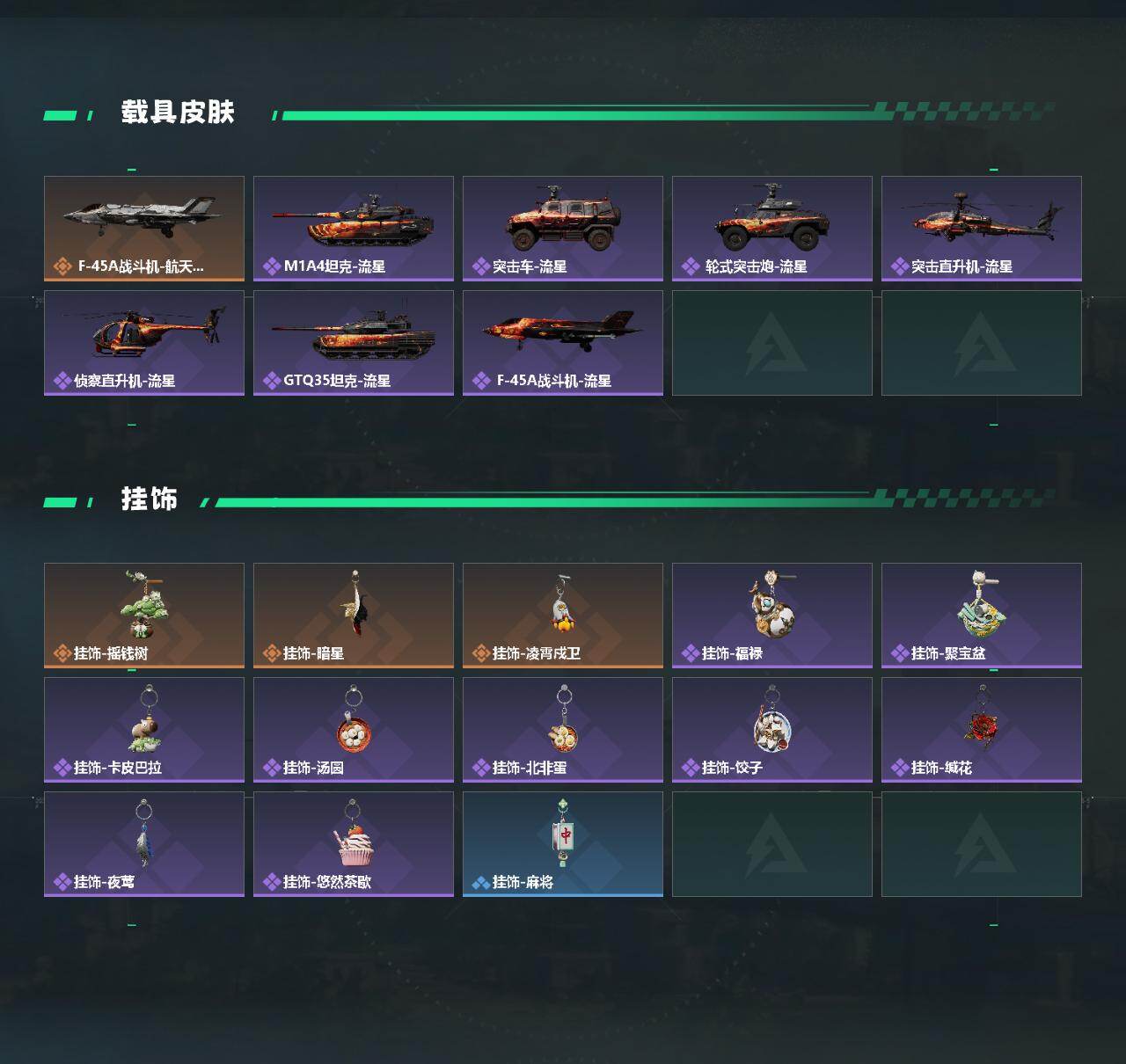Viewport: 1126px width, 1064px height.
Task: Select the M1A4坦克-流星 tank skin
Action: 354,229
